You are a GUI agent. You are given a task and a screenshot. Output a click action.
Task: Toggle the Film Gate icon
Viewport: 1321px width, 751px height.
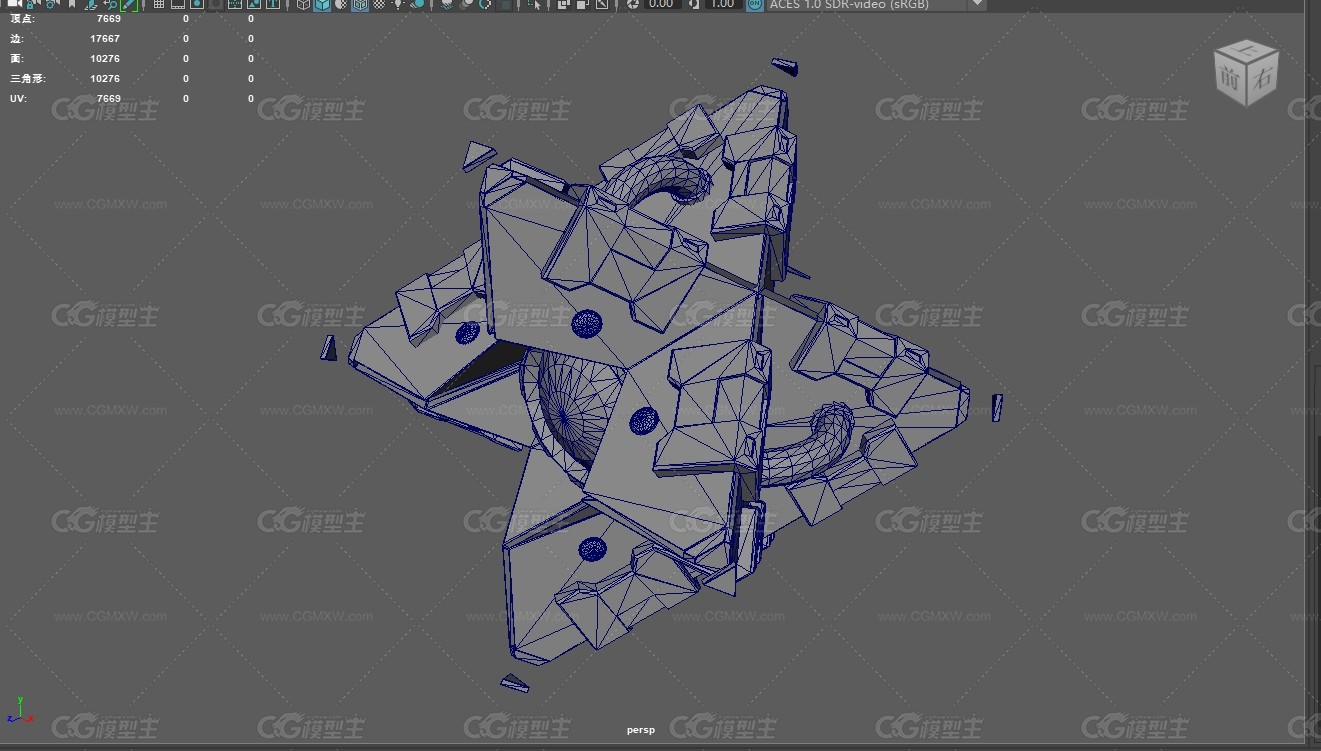(177, 4)
